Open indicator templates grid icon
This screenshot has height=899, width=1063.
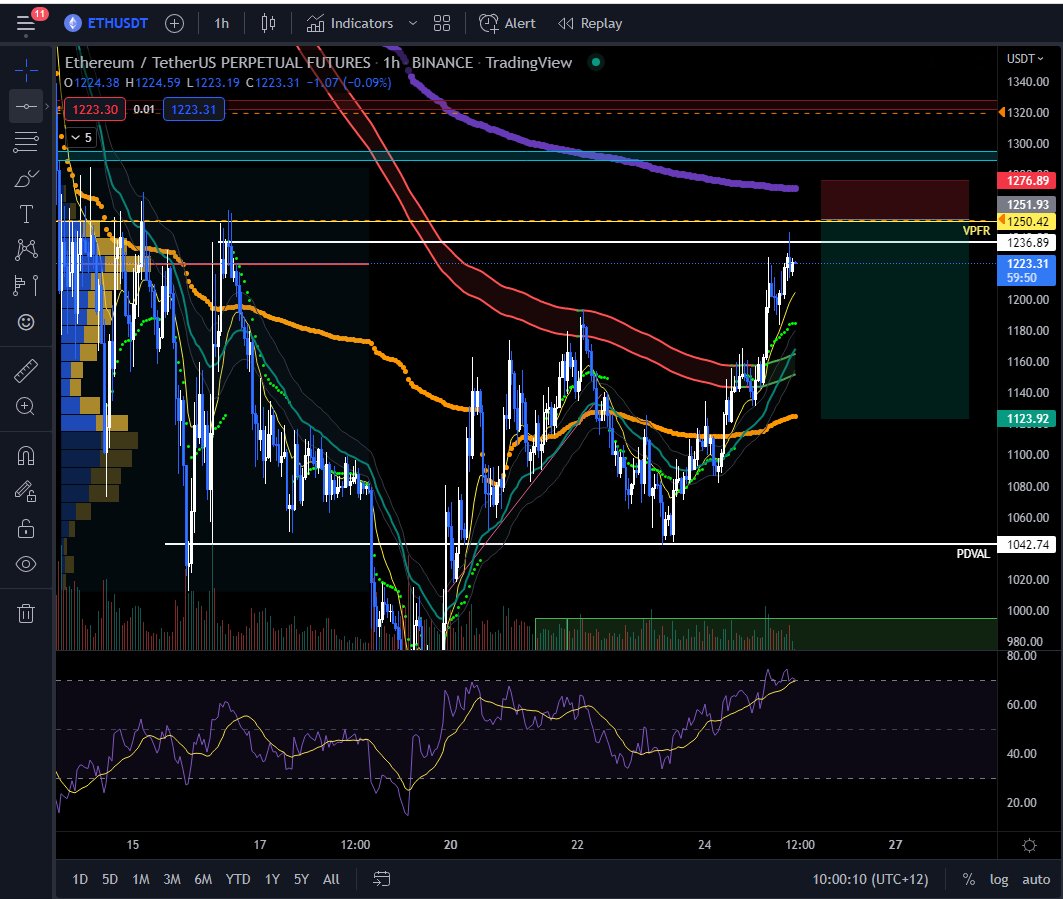(x=442, y=24)
